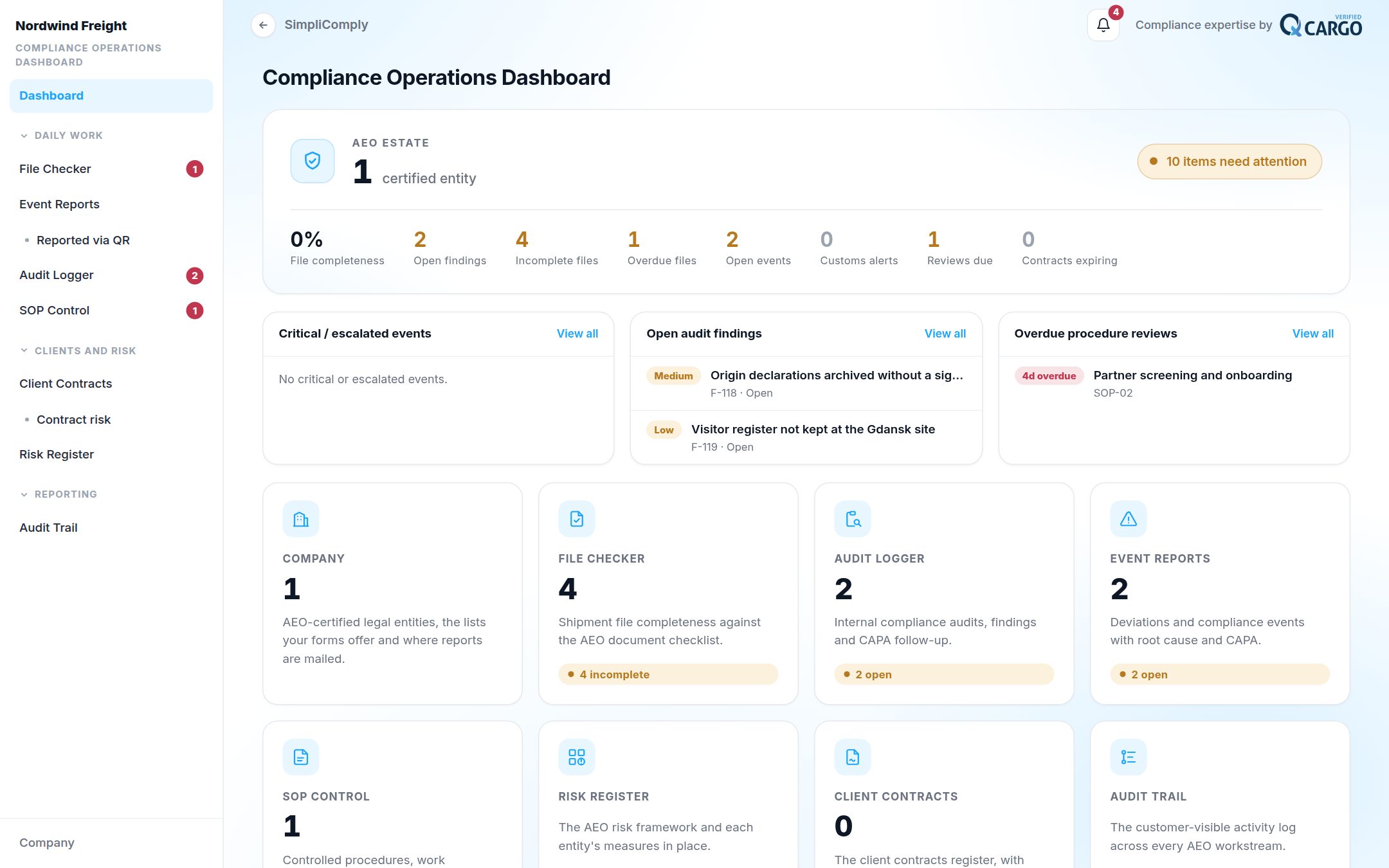View all open audit findings

(x=945, y=334)
